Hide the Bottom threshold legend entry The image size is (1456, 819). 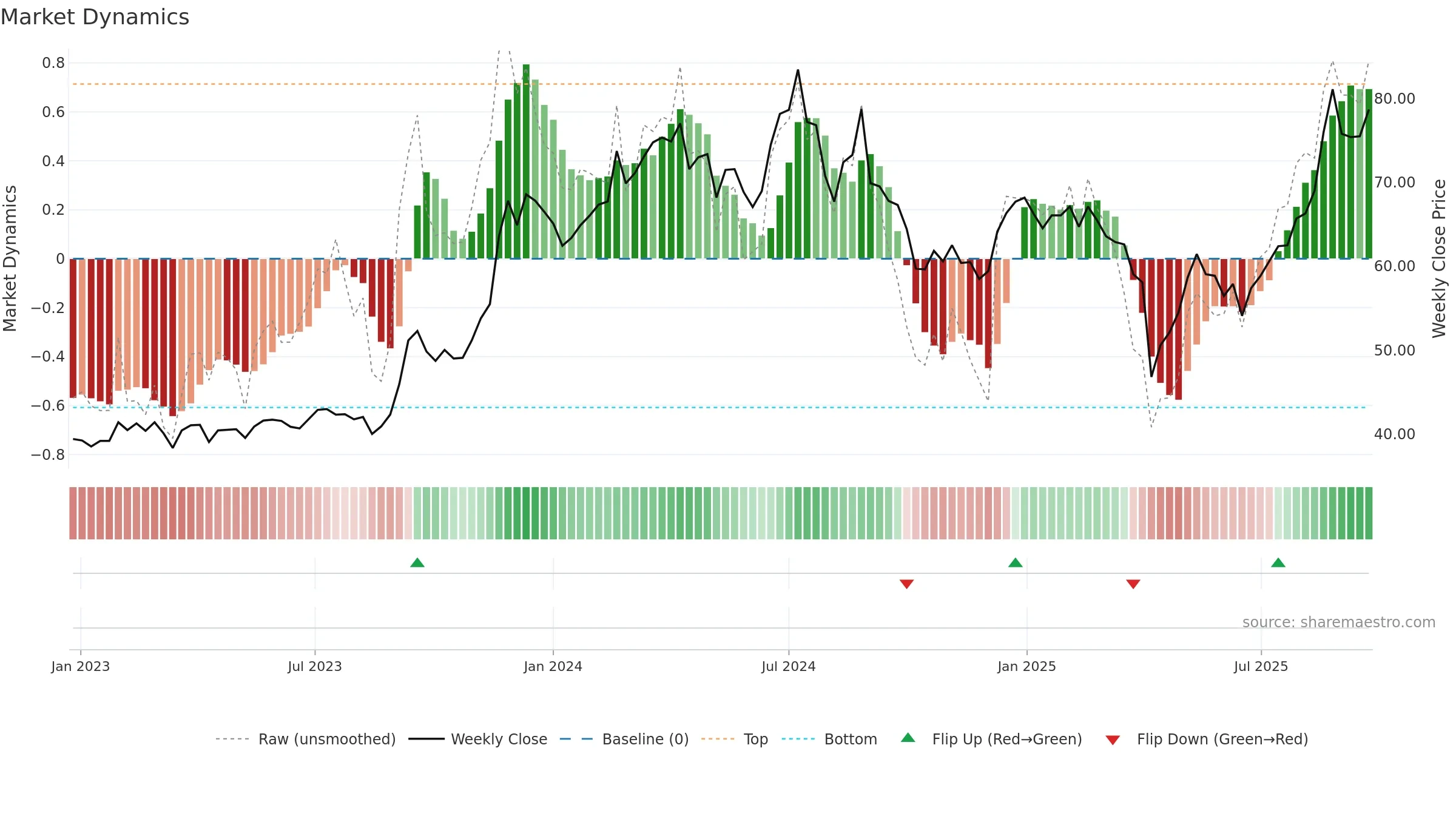pos(829,739)
